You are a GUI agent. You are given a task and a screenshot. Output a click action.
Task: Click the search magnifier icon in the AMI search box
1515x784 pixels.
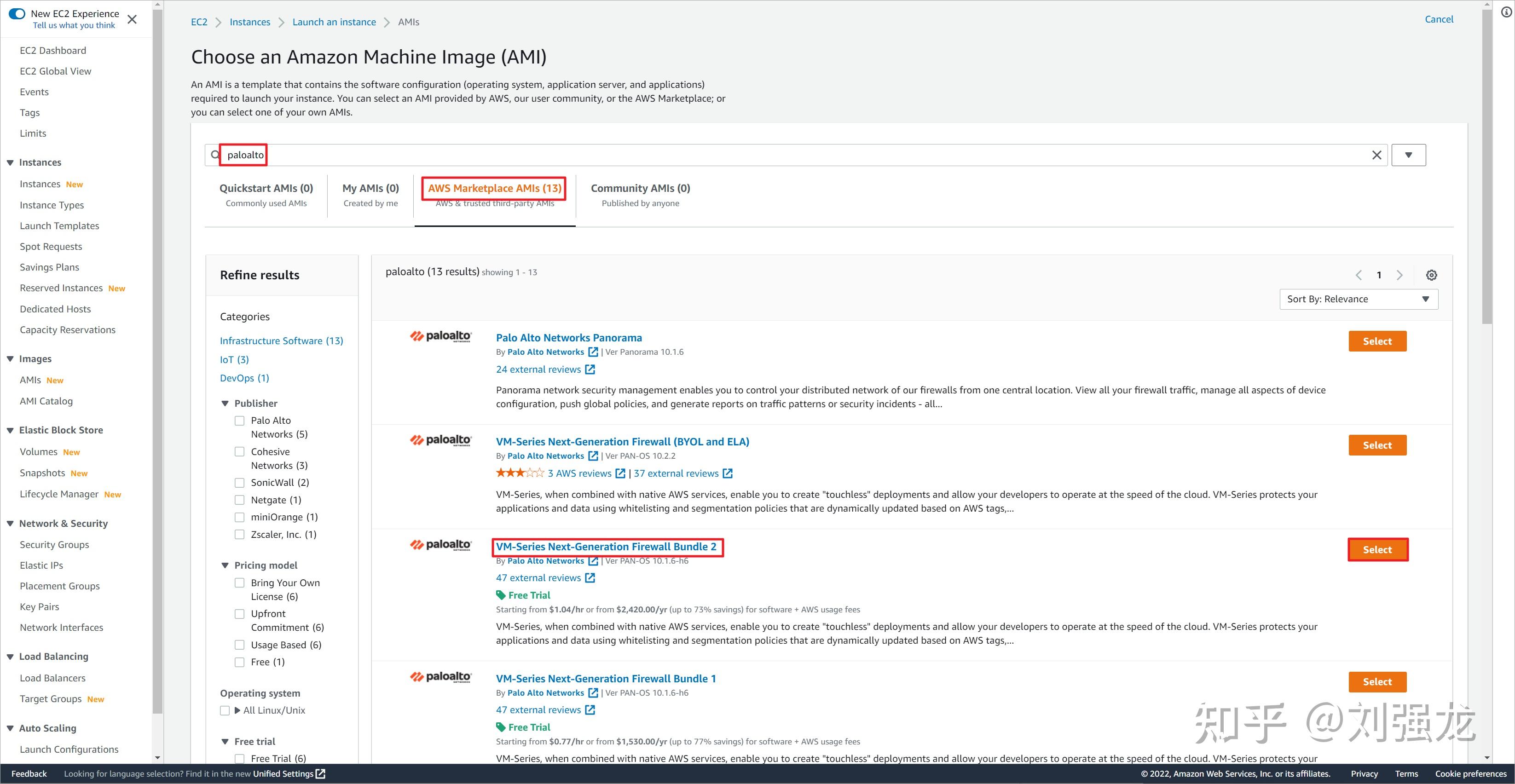click(x=215, y=155)
